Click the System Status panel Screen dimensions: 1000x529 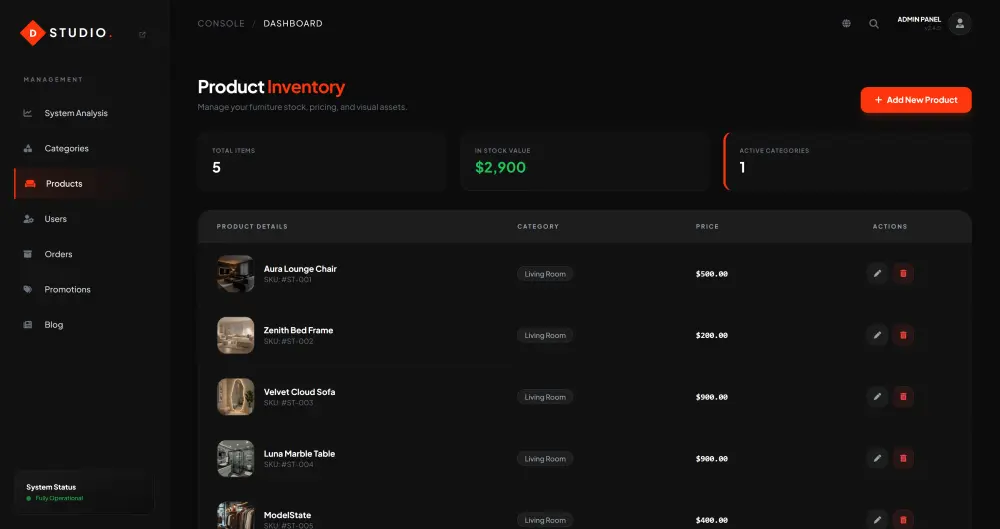click(84, 492)
